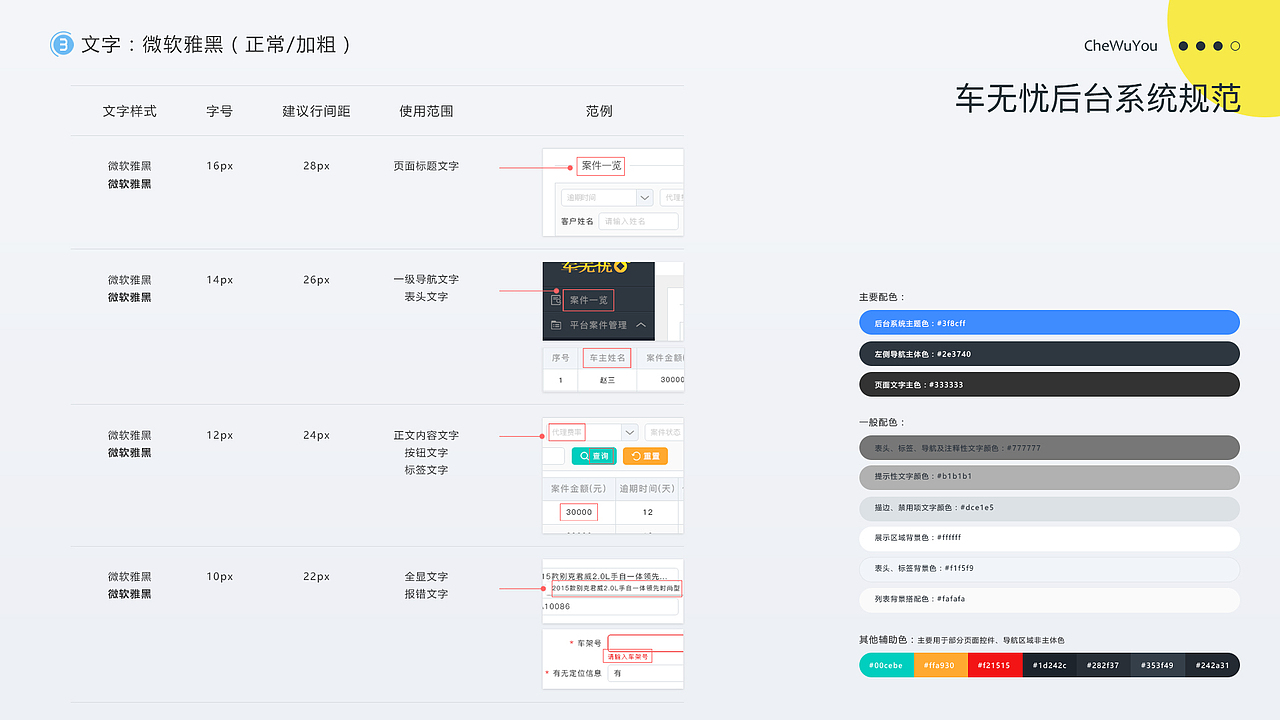Click the 案件金额(元) column header
The width and height of the screenshot is (1280, 720).
click(578, 488)
